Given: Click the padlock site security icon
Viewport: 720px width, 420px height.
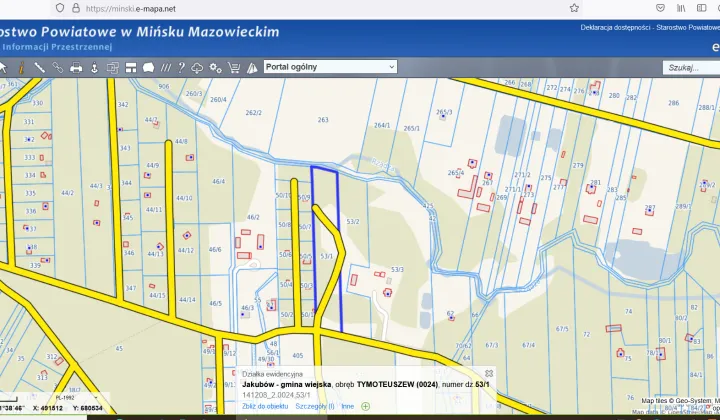Looking at the screenshot, I should [76, 8].
